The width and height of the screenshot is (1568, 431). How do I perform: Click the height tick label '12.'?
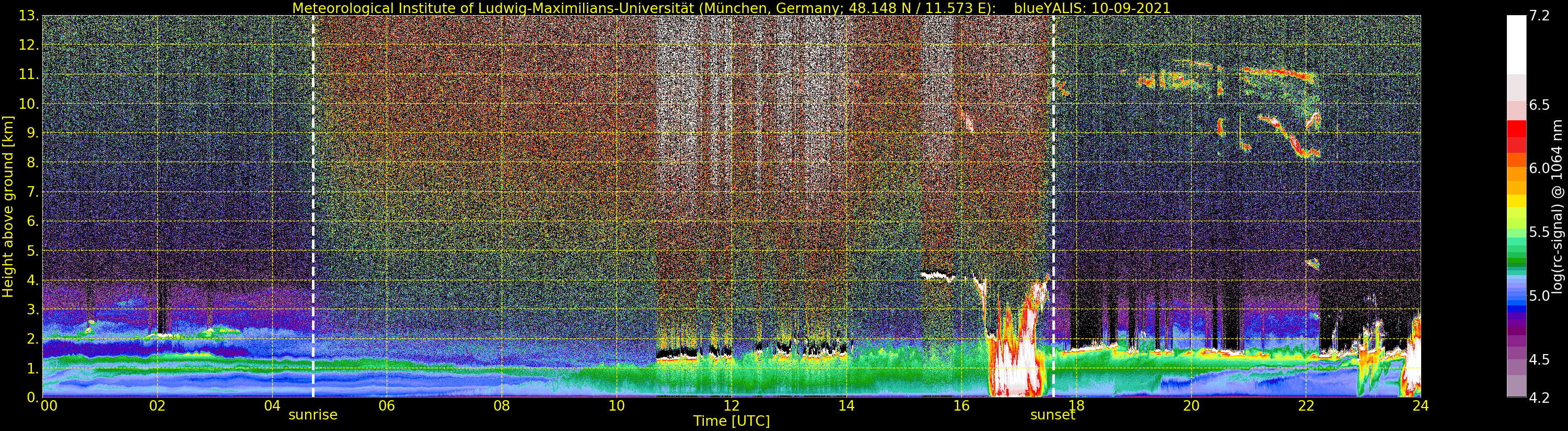pyautogui.click(x=29, y=45)
